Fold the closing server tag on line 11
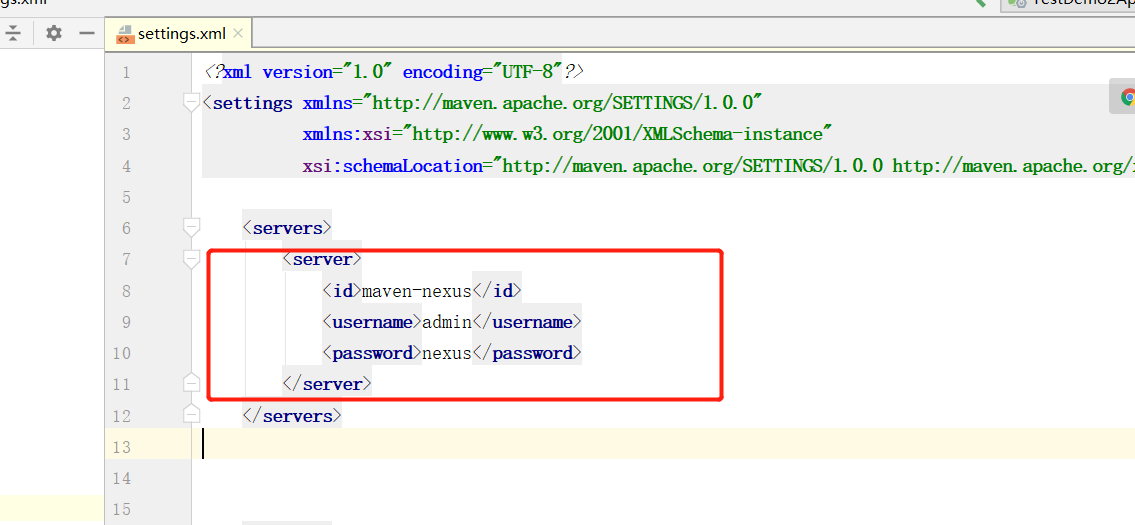Screen dimensions: 1135x525 tap(191, 383)
